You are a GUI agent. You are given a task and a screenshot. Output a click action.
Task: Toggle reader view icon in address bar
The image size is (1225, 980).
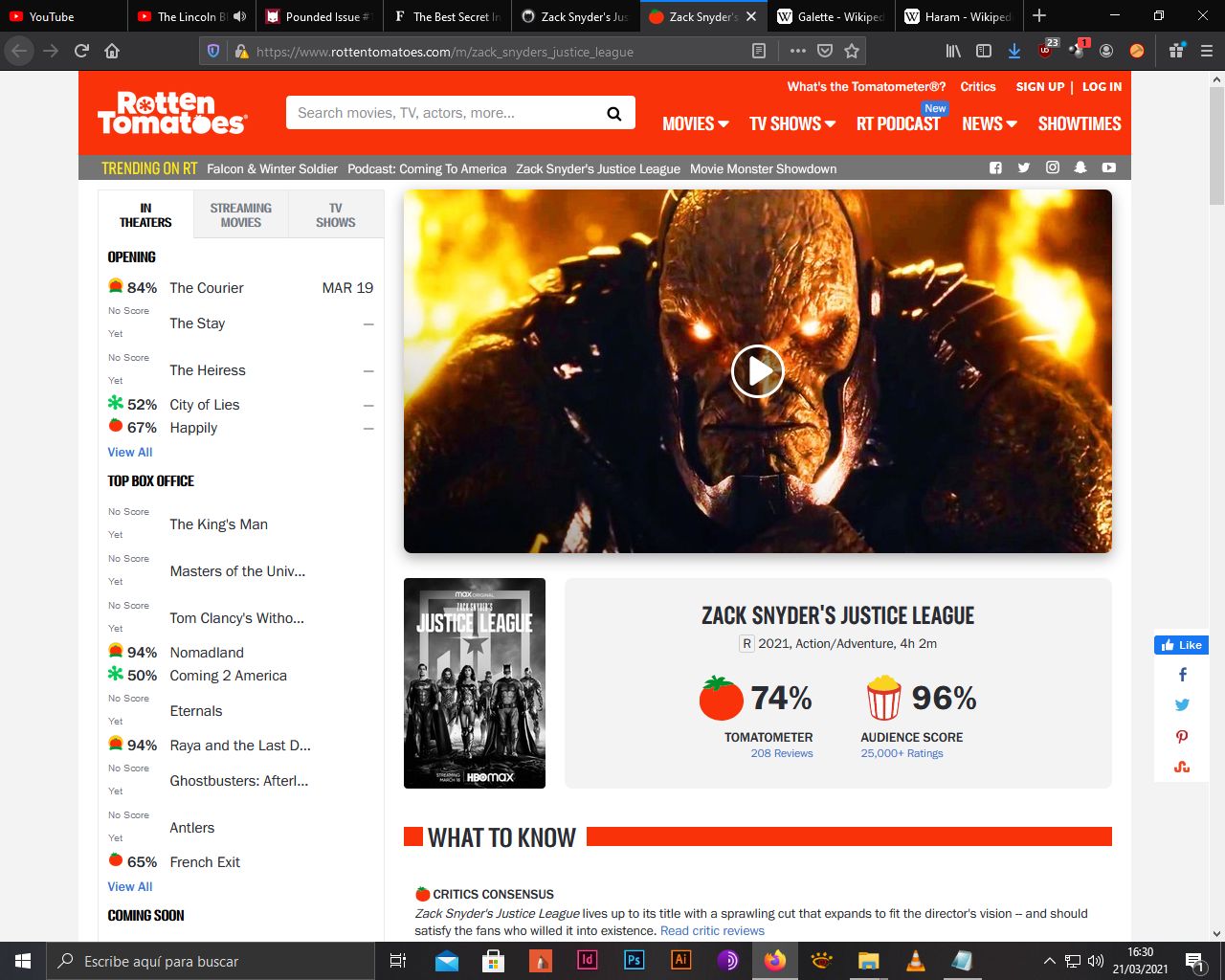click(x=759, y=51)
